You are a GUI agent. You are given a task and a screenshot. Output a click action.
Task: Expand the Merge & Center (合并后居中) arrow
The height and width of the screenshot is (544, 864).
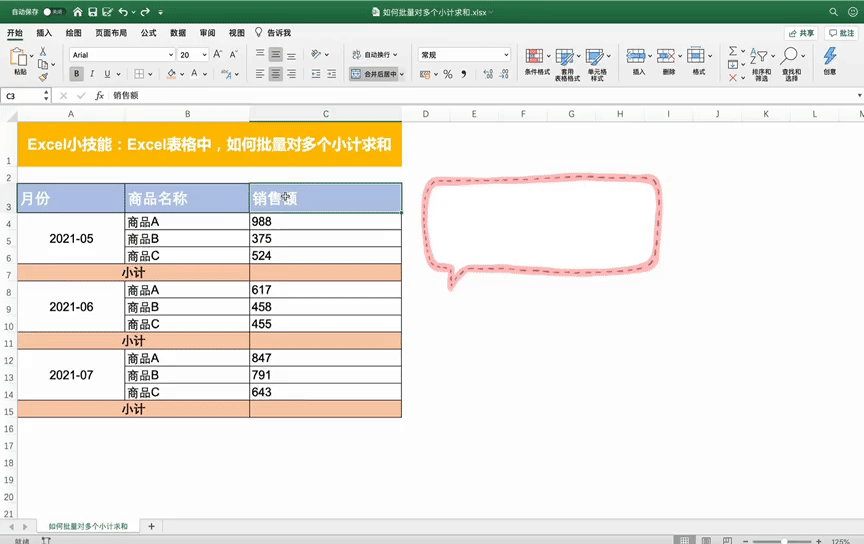click(x=402, y=74)
